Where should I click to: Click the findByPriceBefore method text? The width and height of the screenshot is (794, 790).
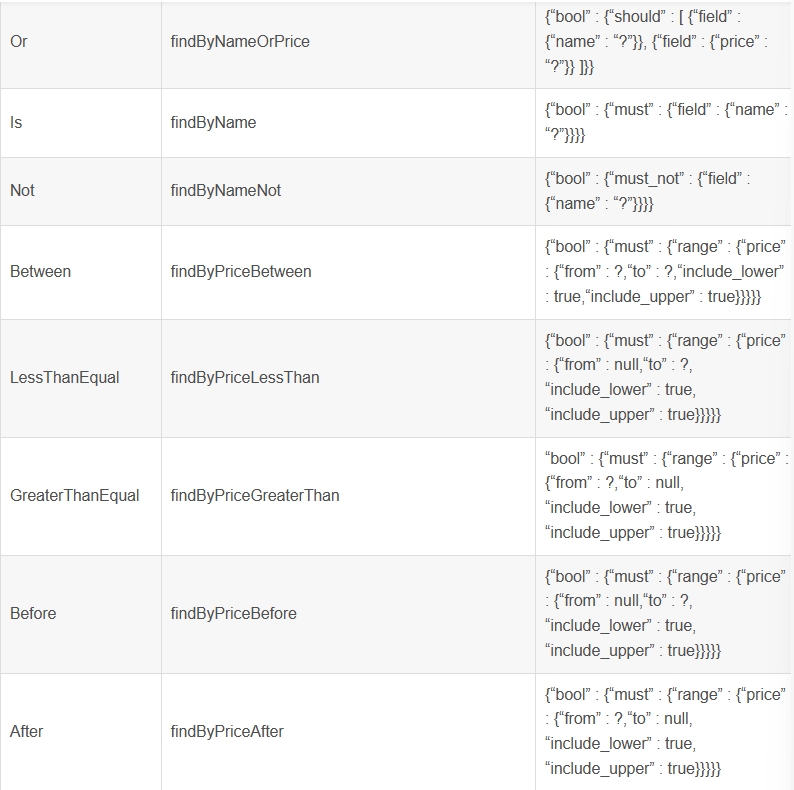(x=234, y=613)
